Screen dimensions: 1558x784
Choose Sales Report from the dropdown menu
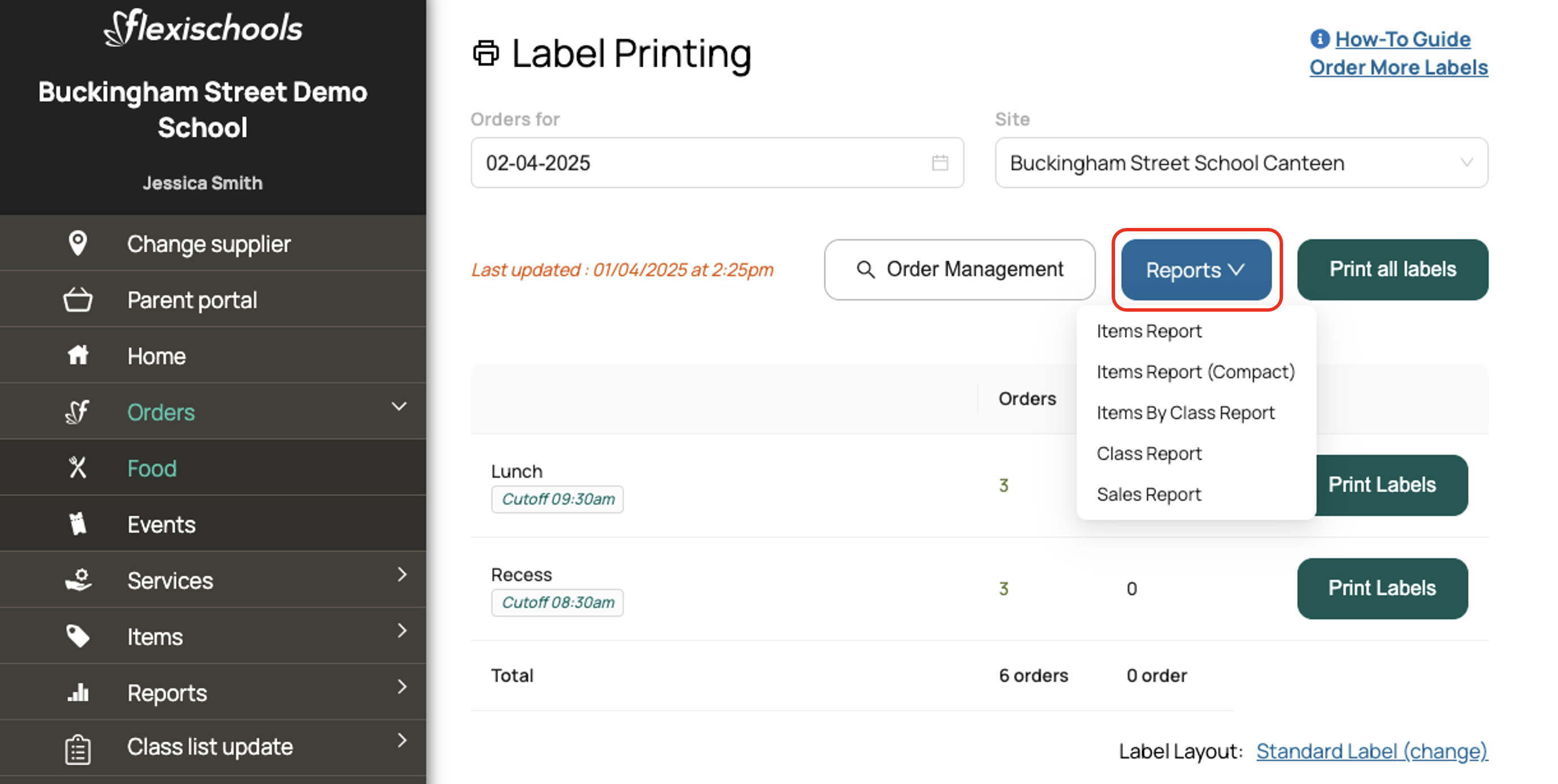click(x=1148, y=494)
